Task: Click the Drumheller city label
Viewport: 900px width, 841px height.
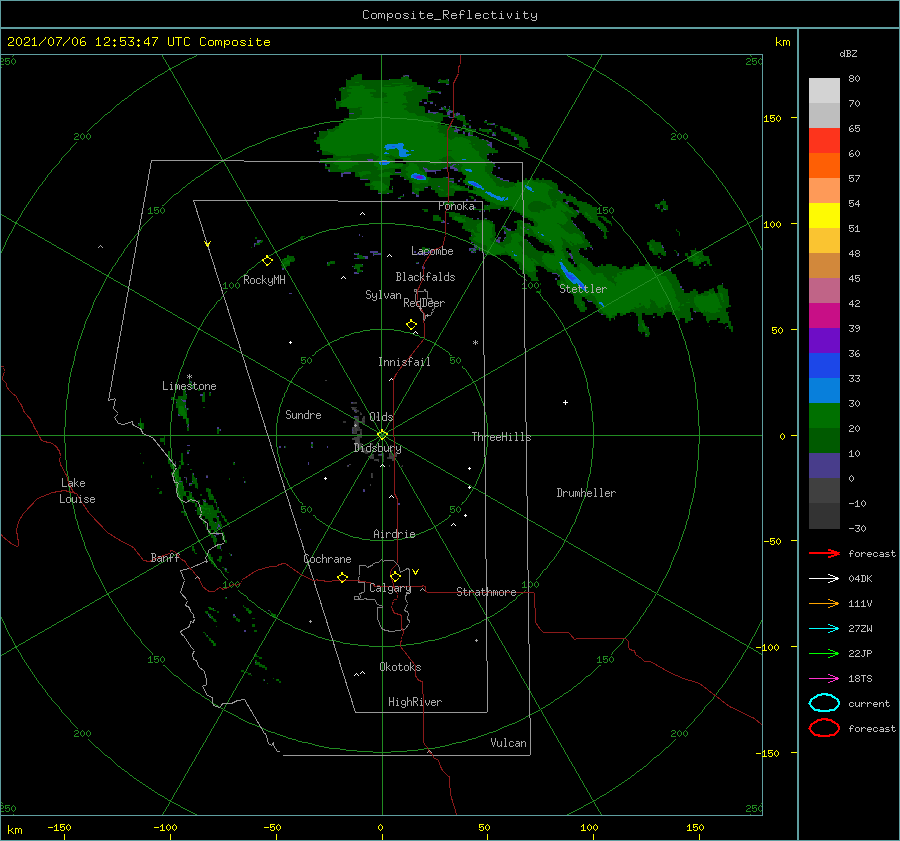Action: 586,493
